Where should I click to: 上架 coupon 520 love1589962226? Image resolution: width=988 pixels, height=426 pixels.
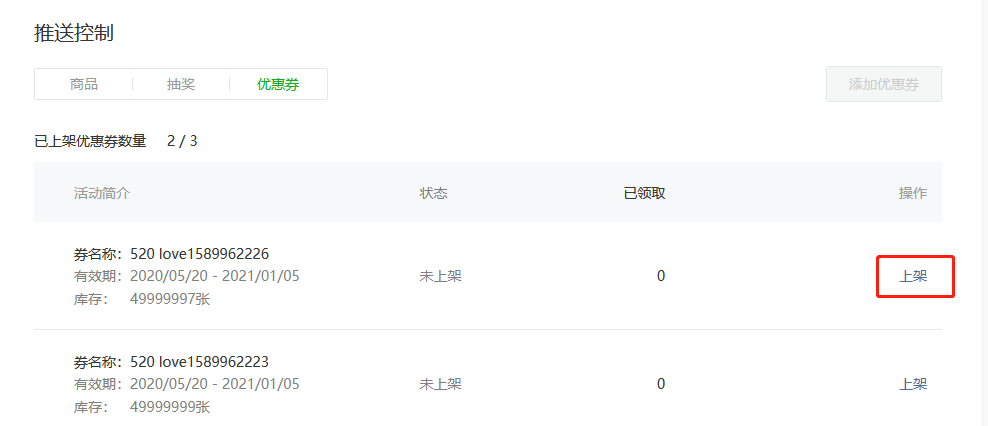point(912,276)
